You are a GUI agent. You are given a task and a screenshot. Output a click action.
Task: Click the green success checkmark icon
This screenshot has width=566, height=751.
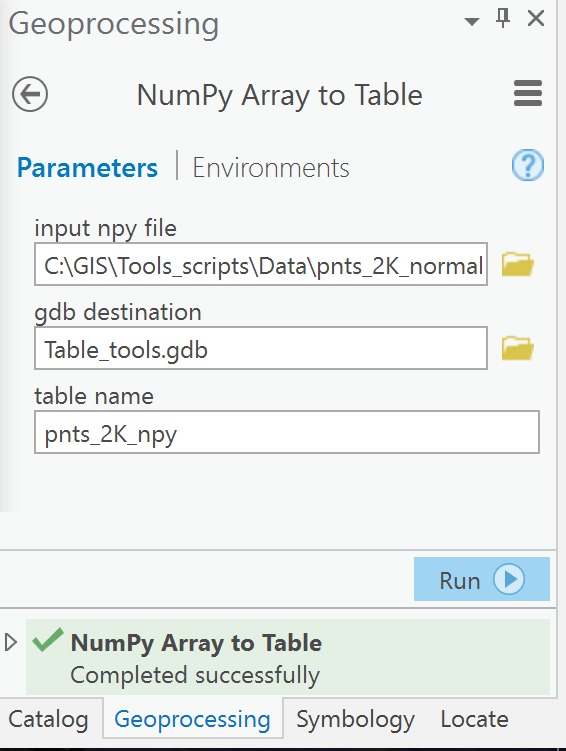pyautogui.click(x=48, y=639)
